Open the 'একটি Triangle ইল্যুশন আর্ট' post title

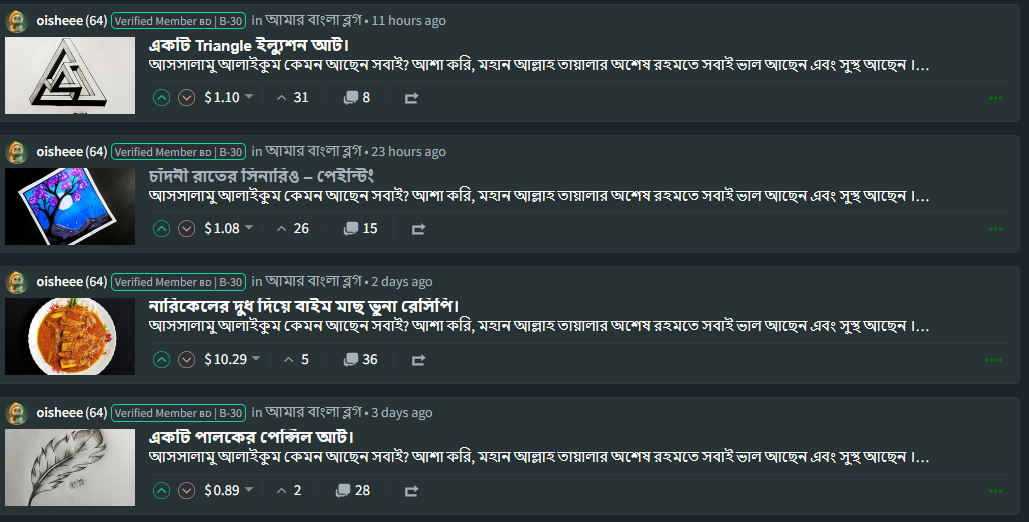pyautogui.click(x=249, y=46)
